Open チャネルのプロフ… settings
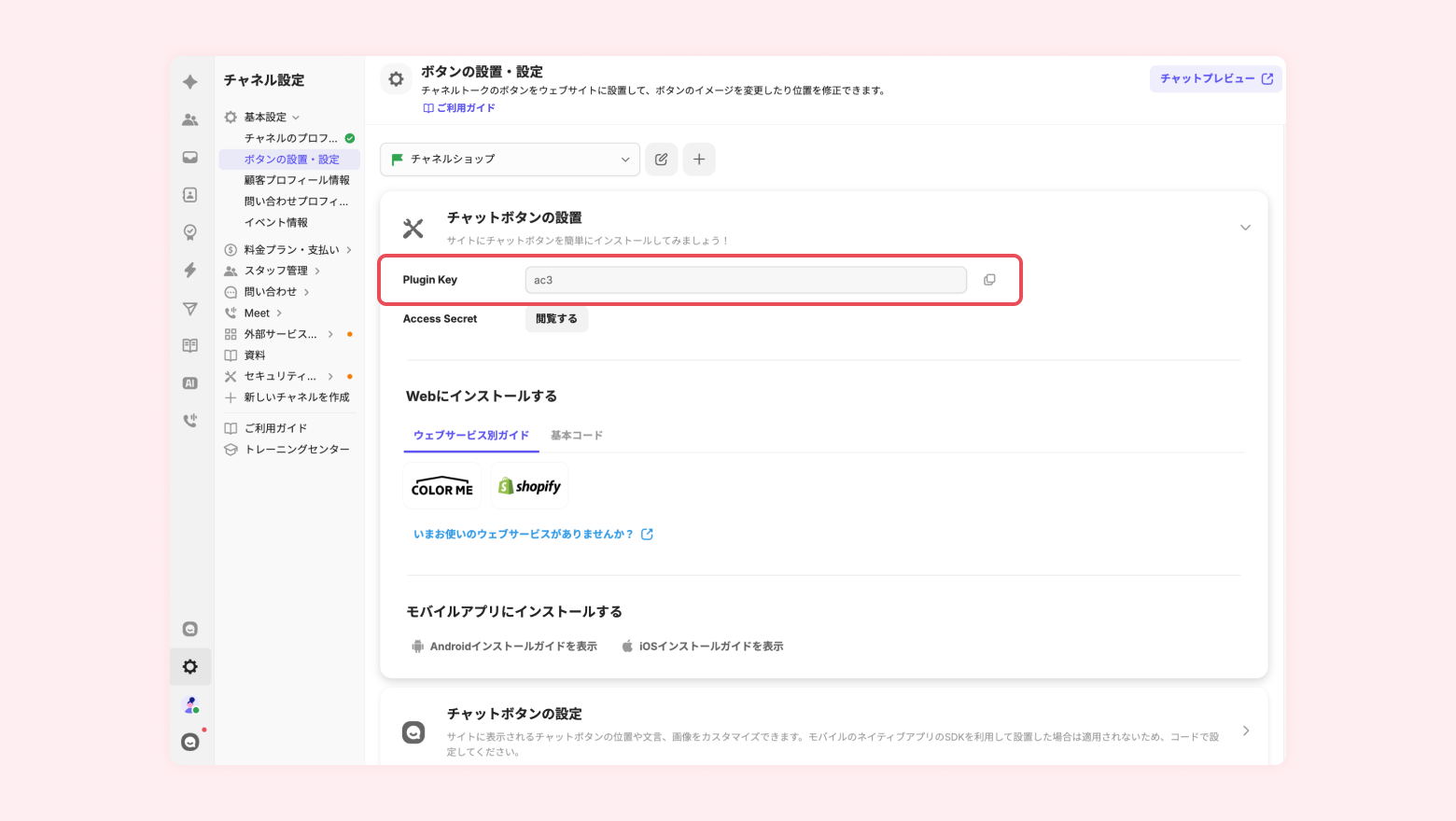 tap(290, 138)
